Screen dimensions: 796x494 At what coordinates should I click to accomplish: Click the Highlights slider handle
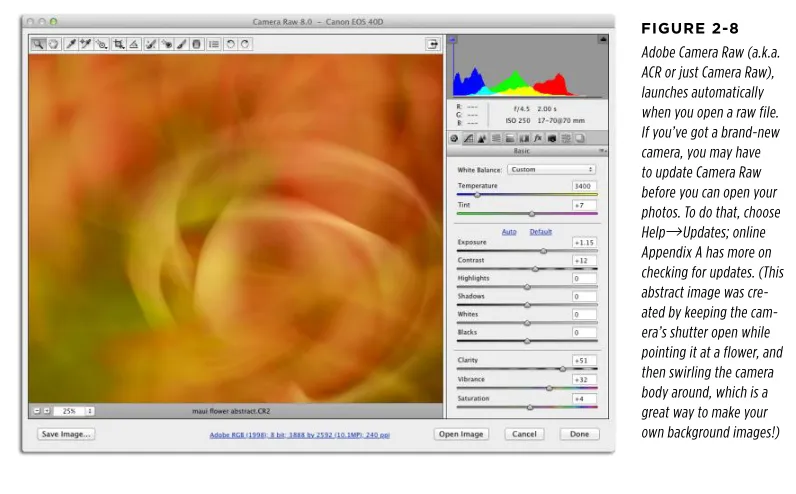[527, 287]
